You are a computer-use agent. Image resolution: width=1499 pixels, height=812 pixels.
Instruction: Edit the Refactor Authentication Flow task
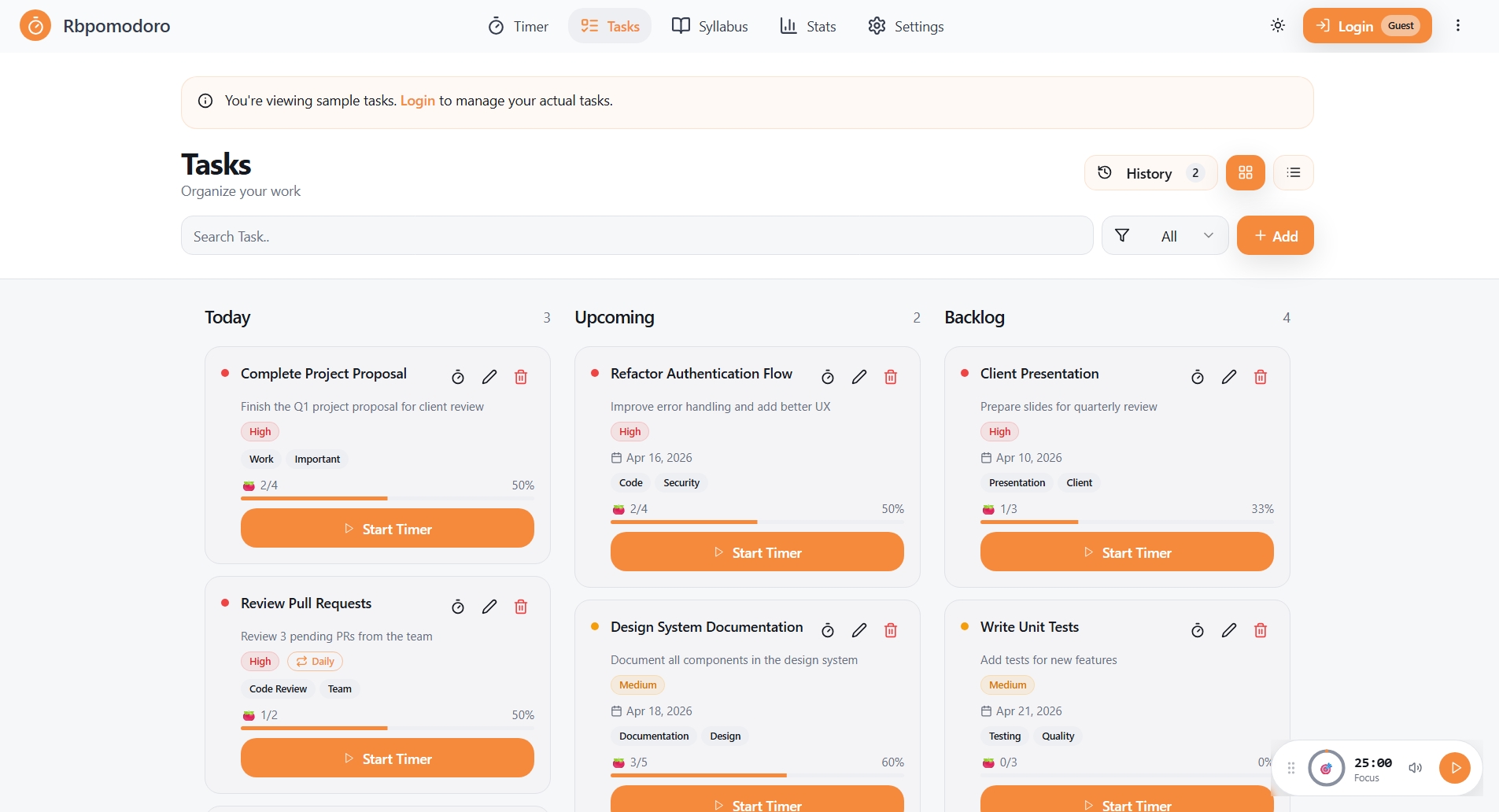click(x=859, y=377)
